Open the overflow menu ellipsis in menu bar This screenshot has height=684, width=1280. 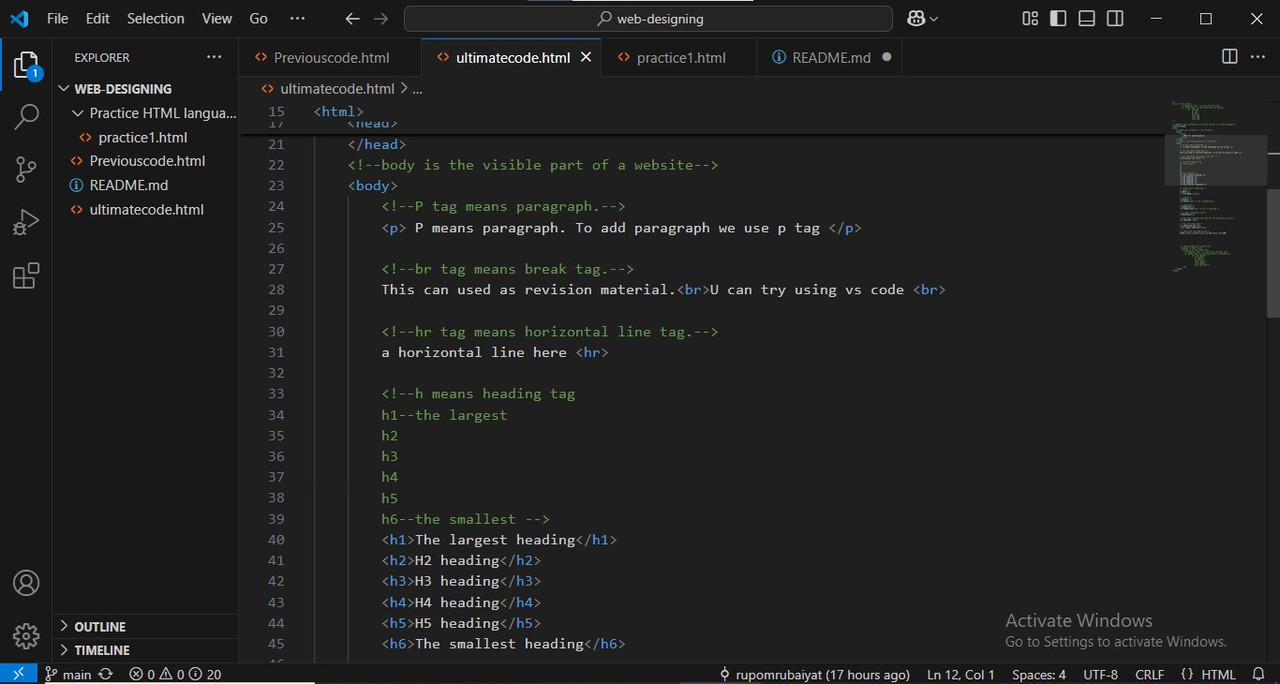[x=297, y=18]
